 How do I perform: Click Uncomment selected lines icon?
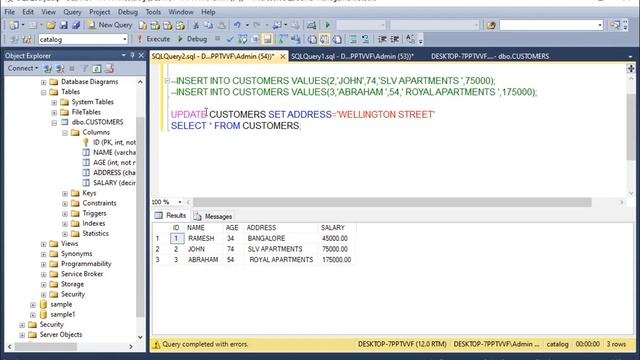365,39
